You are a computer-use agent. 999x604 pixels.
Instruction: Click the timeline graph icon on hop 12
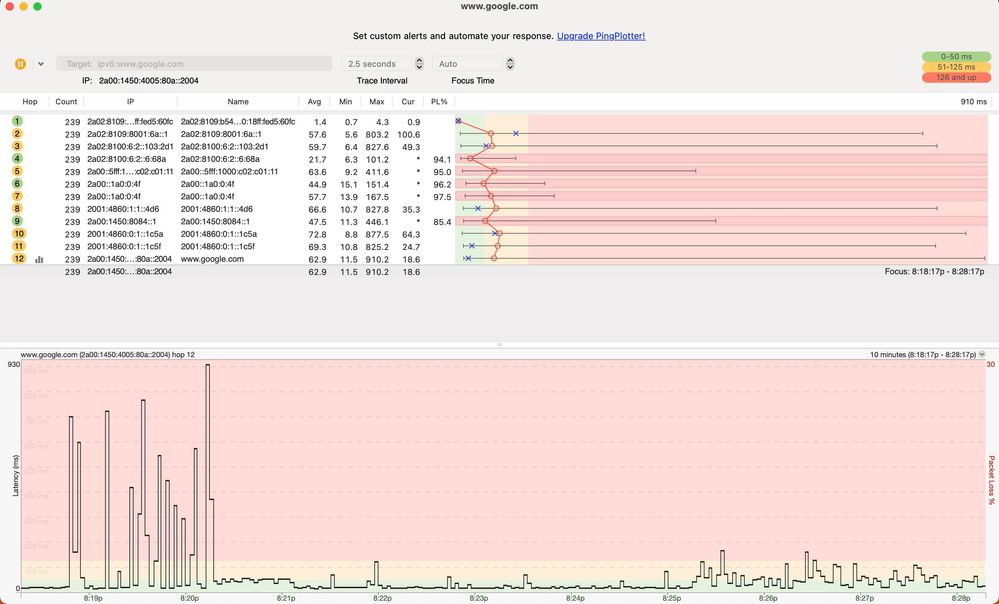pos(40,259)
